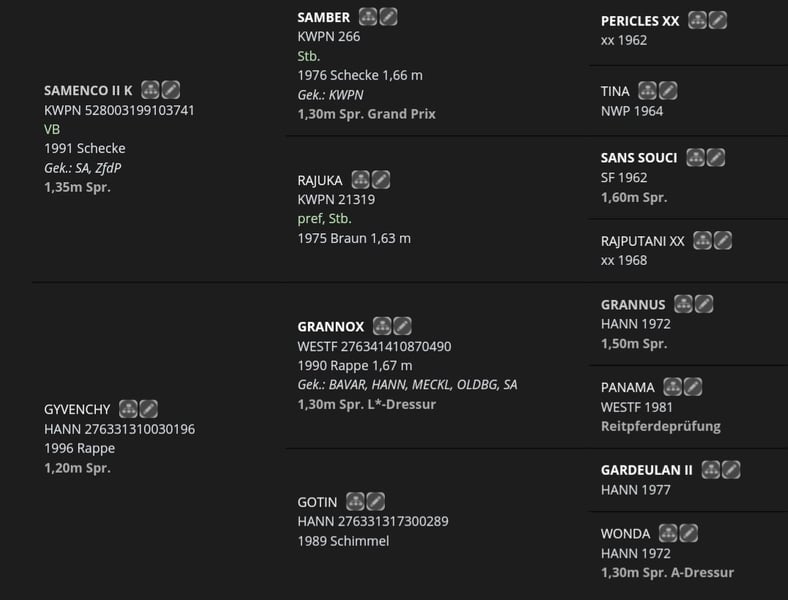Click edit pencil beside WONDA
Viewport: 788px width, 600px height.
pos(689,533)
